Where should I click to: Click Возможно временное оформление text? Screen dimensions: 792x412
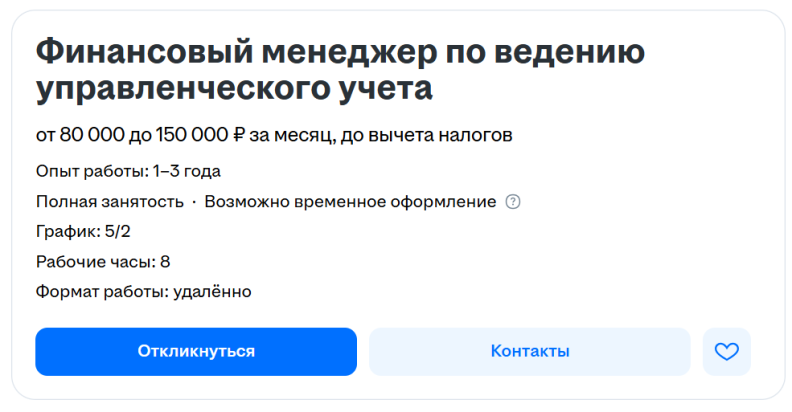pos(350,202)
